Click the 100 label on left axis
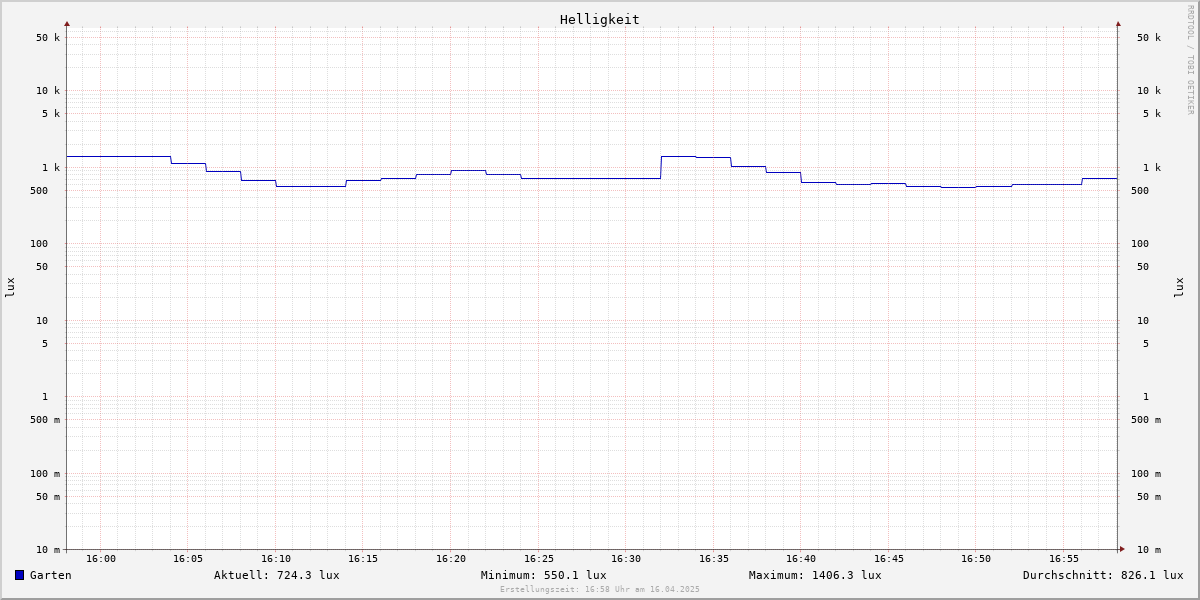The height and width of the screenshot is (600, 1200). coord(39,244)
